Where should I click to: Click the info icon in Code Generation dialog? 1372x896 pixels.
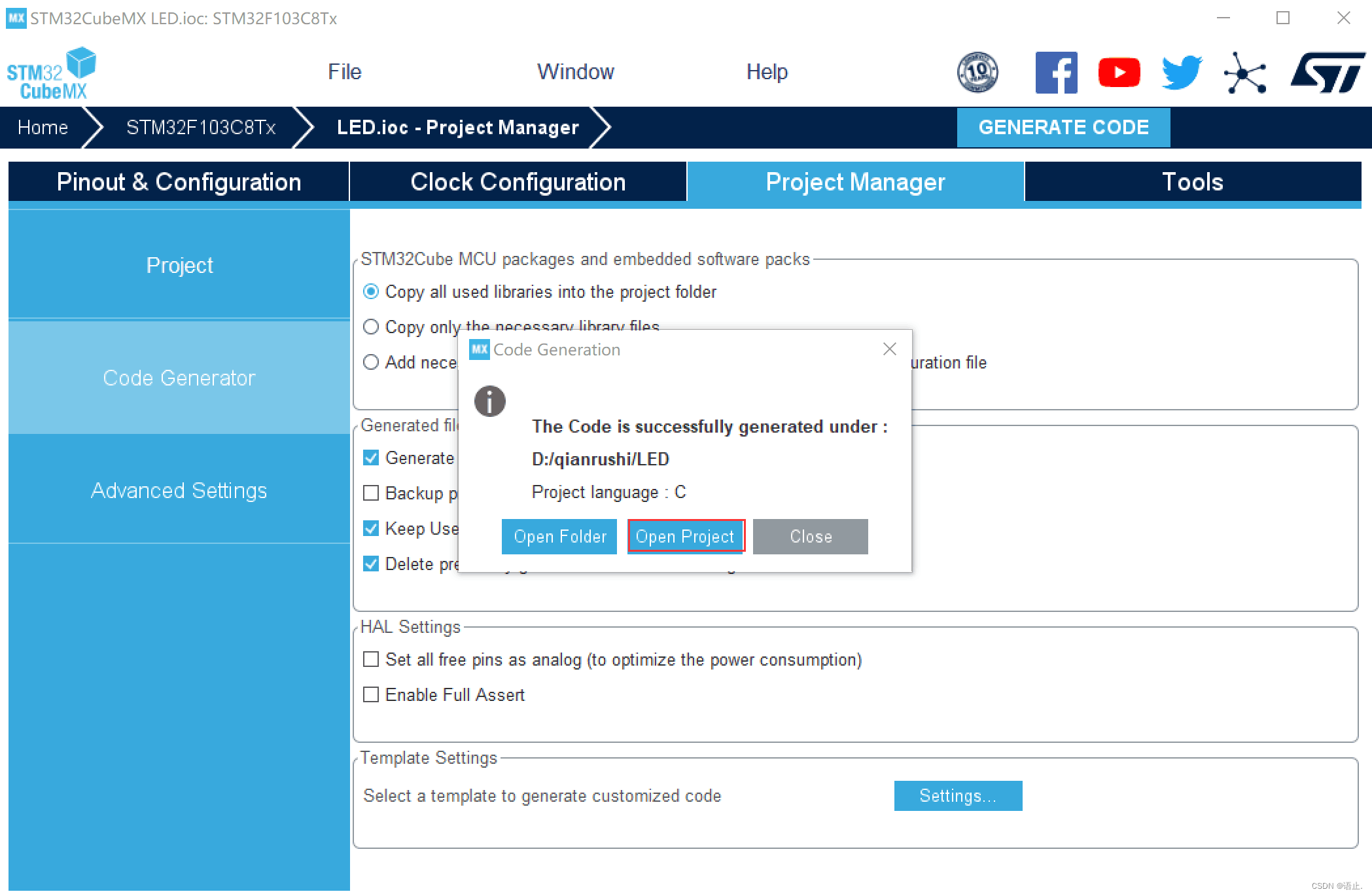(490, 401)
